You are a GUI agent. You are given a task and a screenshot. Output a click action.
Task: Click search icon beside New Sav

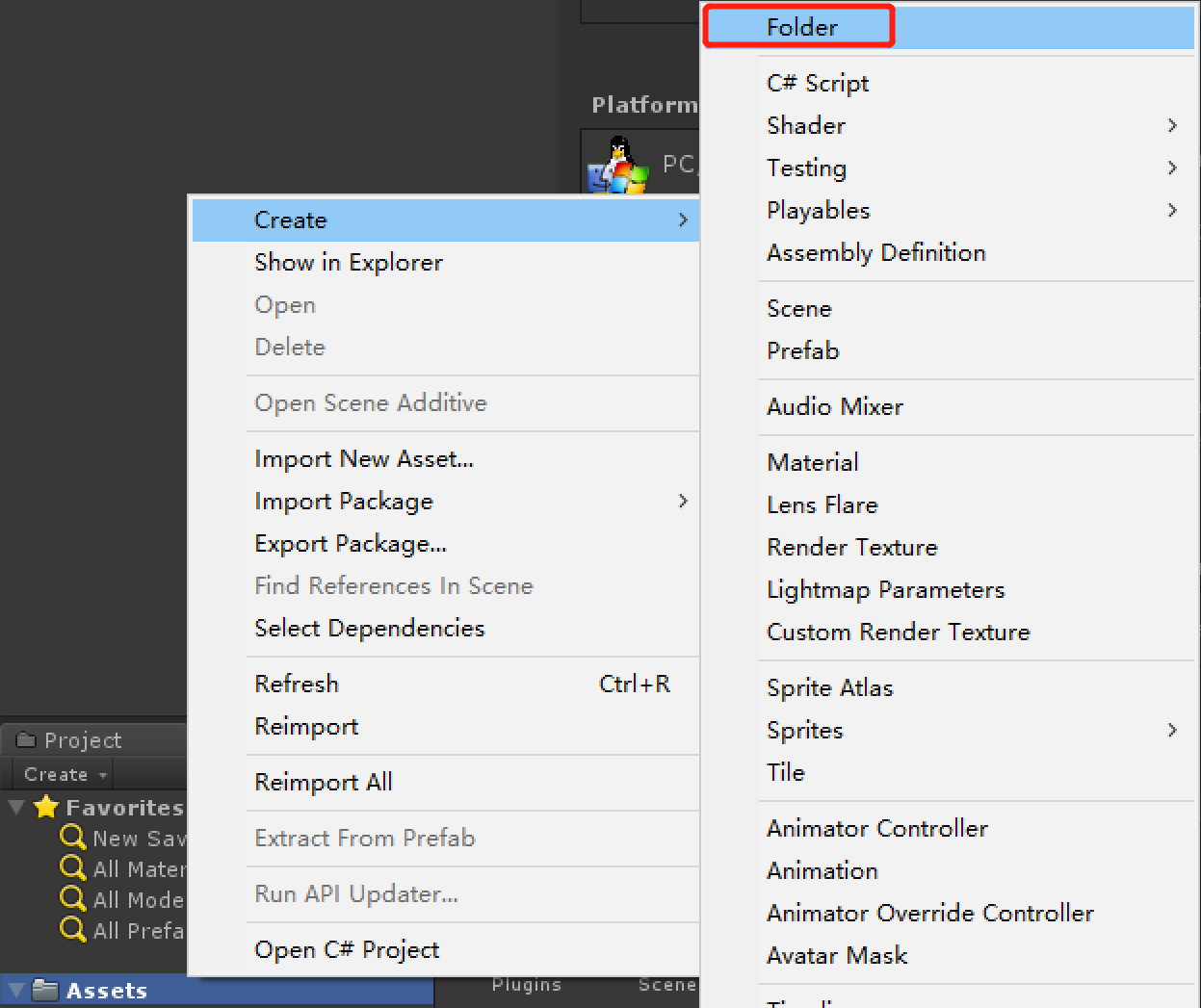pos(72,838)
